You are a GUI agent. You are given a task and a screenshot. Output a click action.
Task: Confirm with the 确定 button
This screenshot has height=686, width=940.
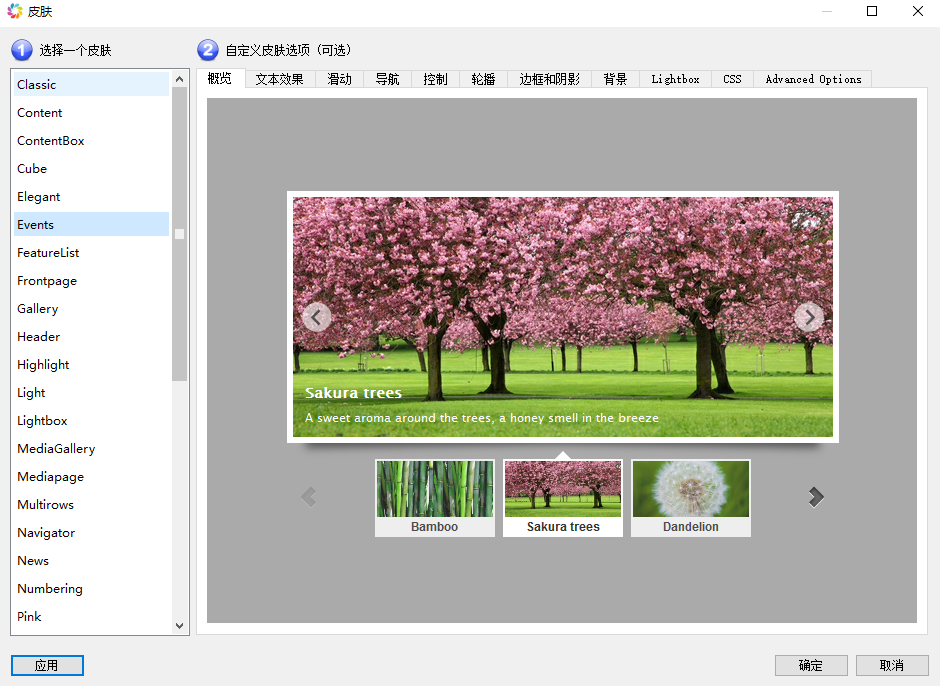click(x=811, y=665)
